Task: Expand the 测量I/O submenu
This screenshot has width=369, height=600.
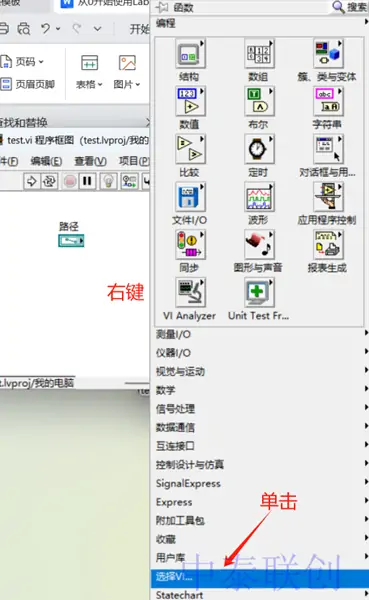Action: 260,334
